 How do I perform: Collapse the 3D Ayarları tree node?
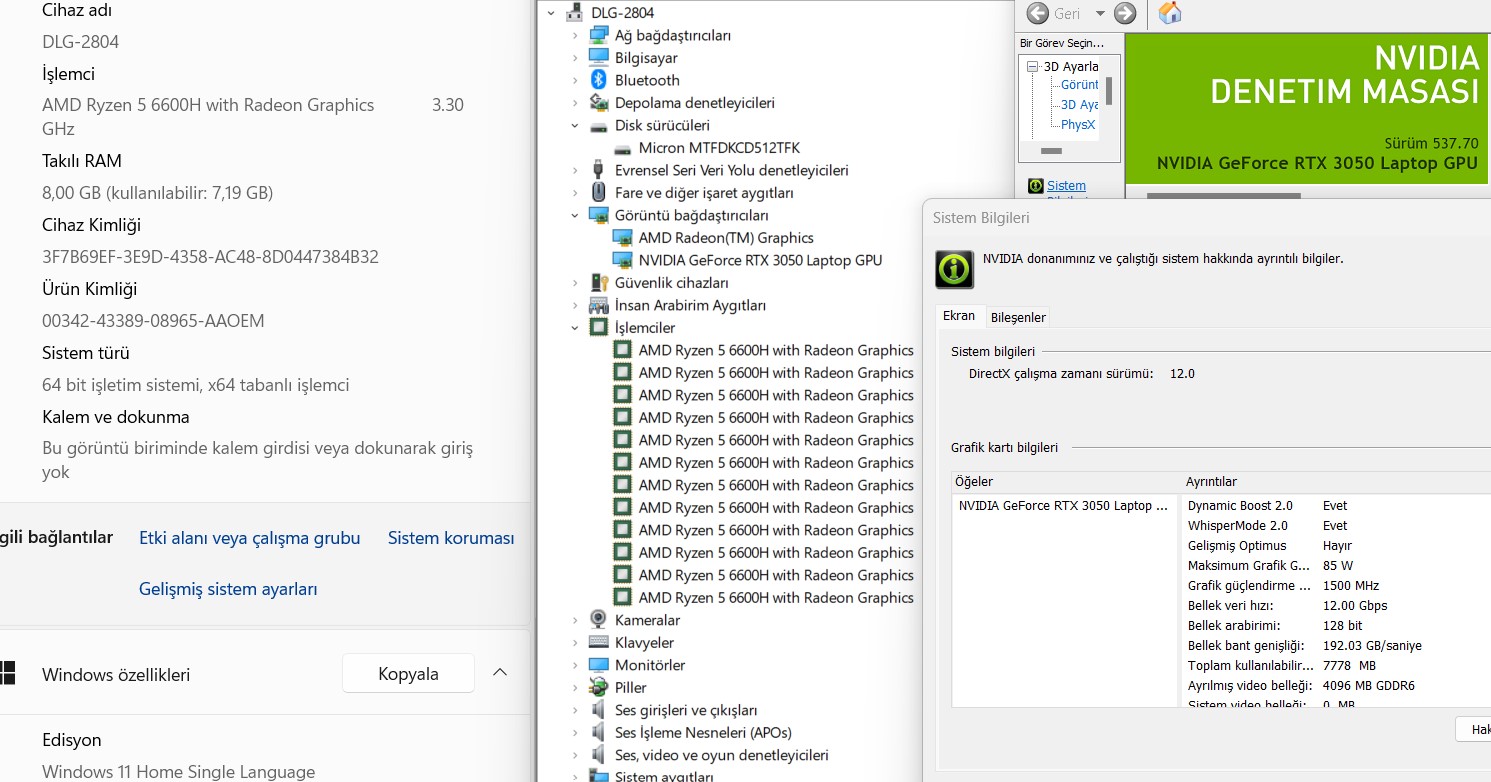click(x=1033, y=66)
